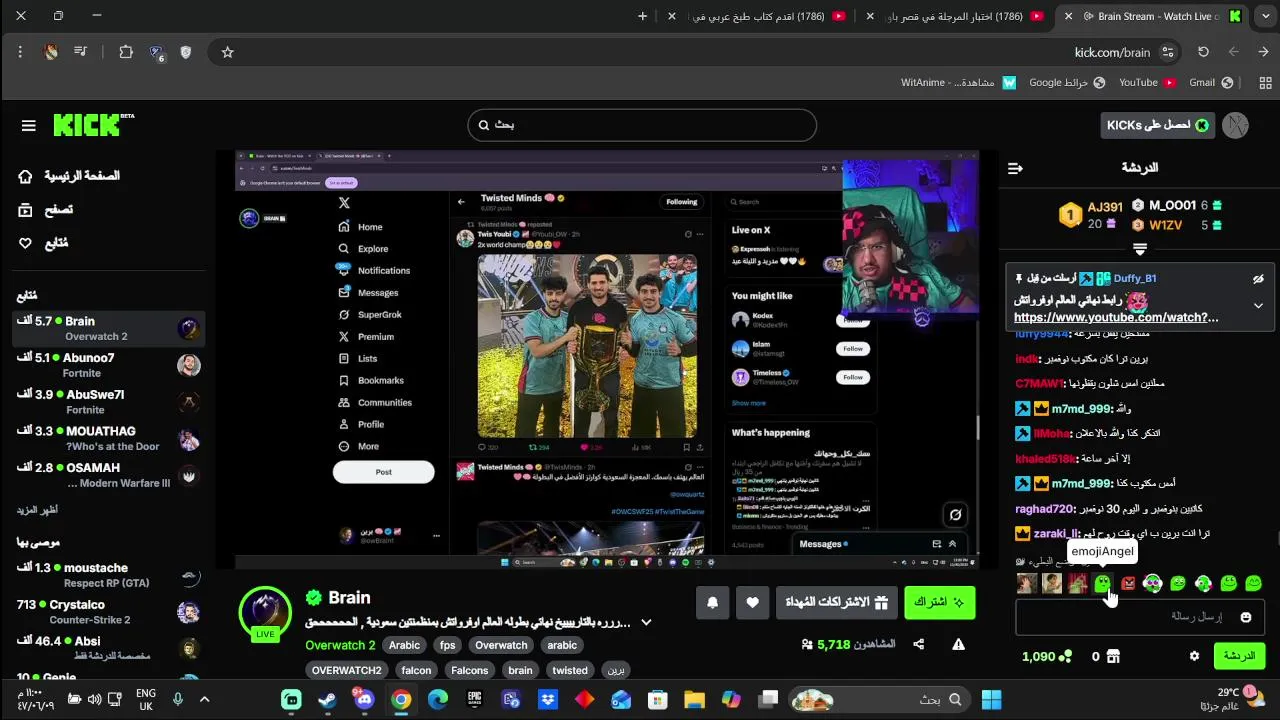Open the channel points shop icon
The width and height of the screenshot is (1280, 720).
[x=1112, y=656]
